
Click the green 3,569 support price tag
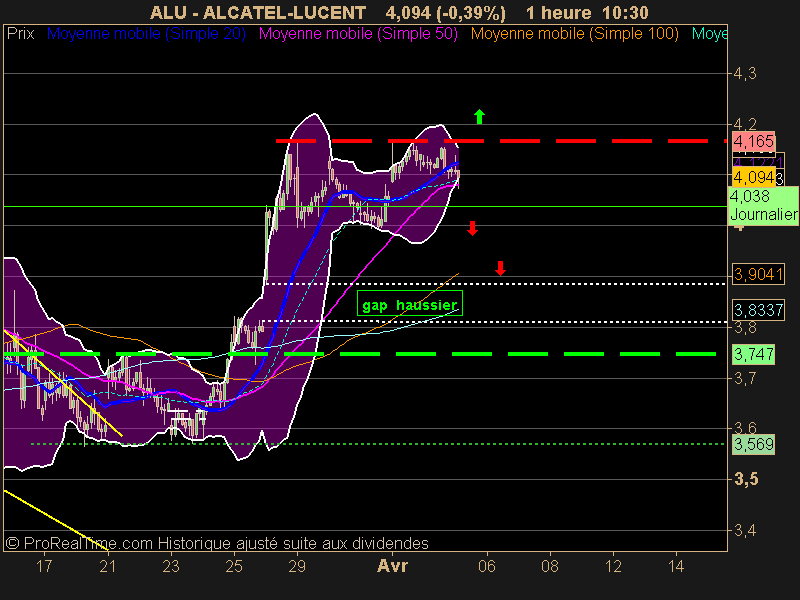[754, 444]
